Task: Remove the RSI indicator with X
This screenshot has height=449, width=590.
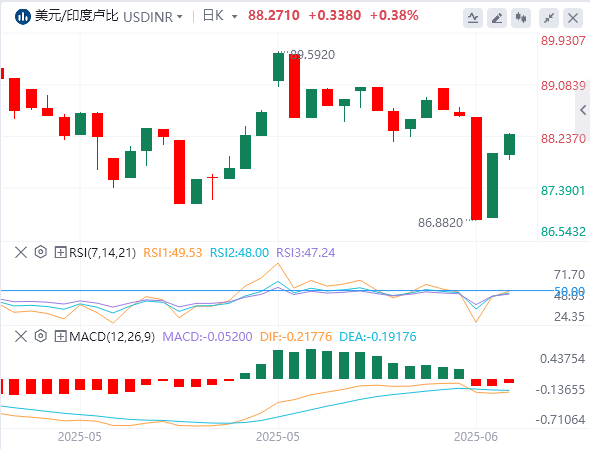Action: point(21,252)
